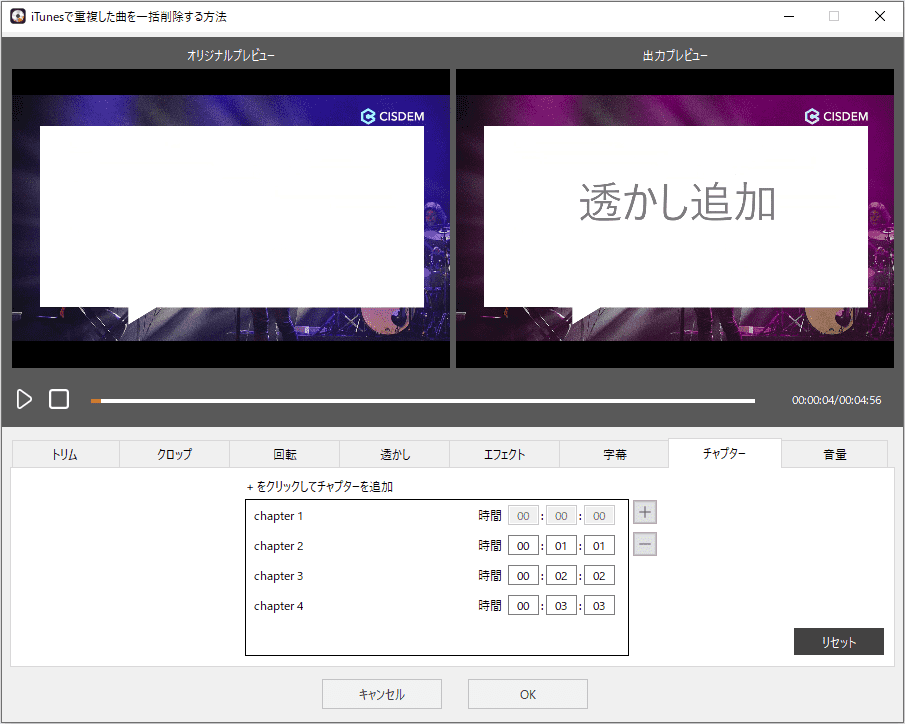The width and height of the screenshot is (905, 724).
Task: Open the クロップ tab
Action: coord(174,454)
